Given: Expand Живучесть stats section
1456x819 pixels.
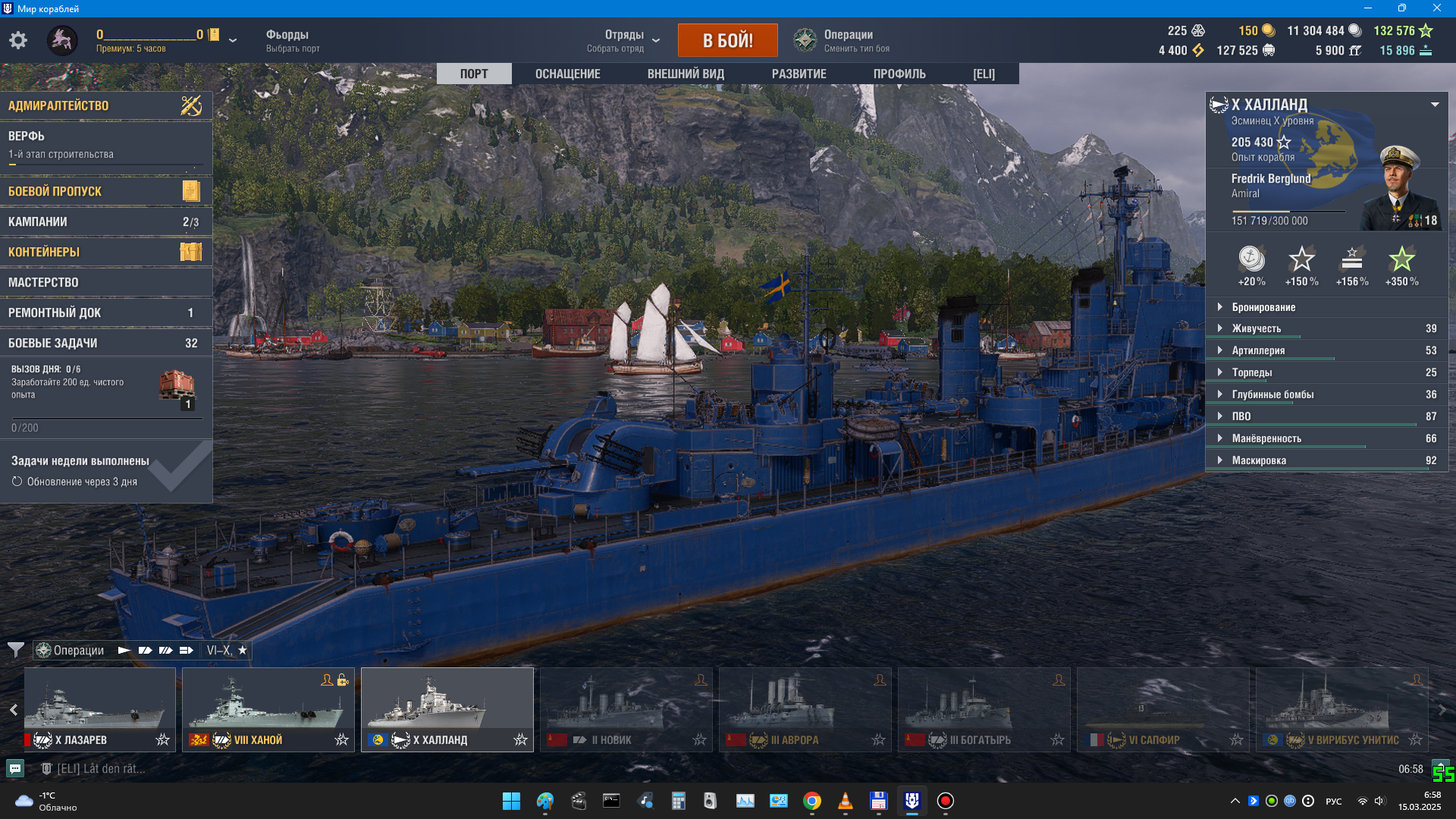Looking at the screenshot, I should click(x=1327, y=328).
